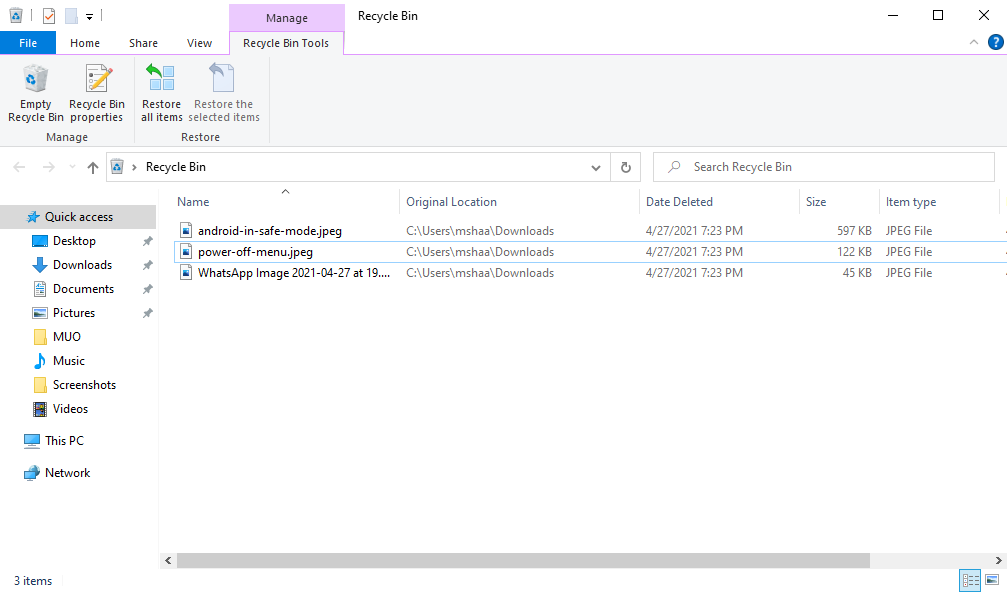Open the Customize Quick Access Toolbar dropdown
This screenshot has height=593, width=1008.
(89, 16)
